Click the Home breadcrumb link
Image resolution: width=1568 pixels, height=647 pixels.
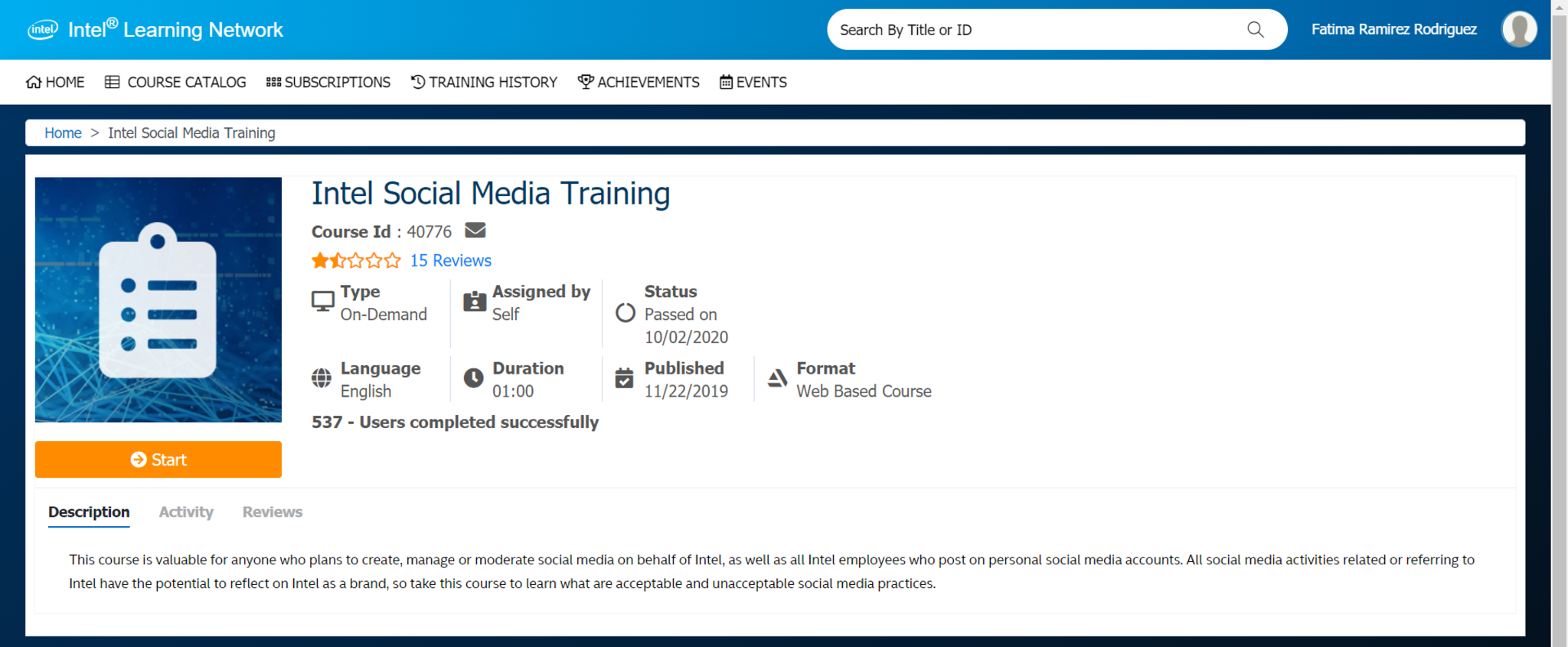(63, 133)
